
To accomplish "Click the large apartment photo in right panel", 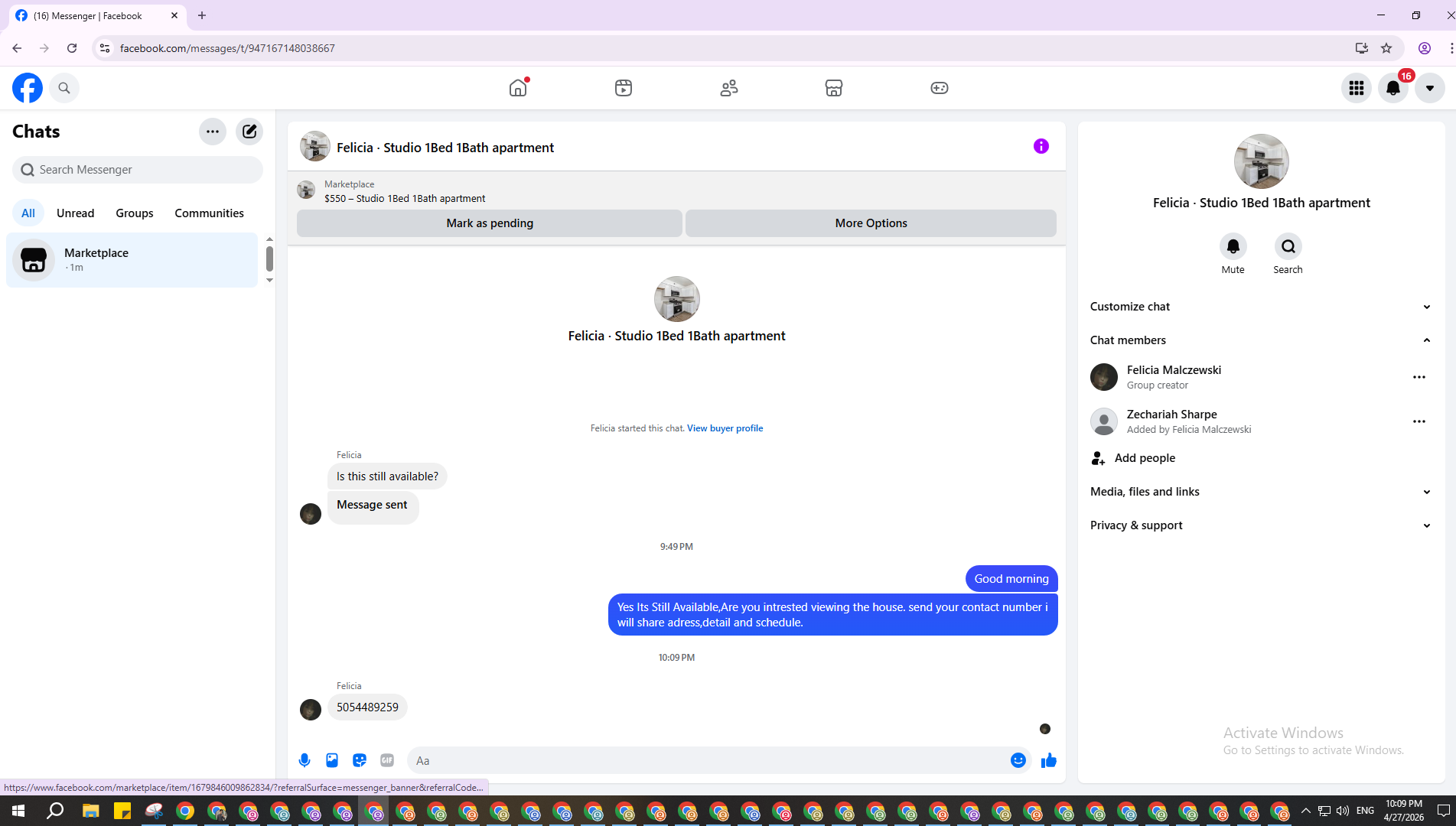I will (x=1262, y=161).
